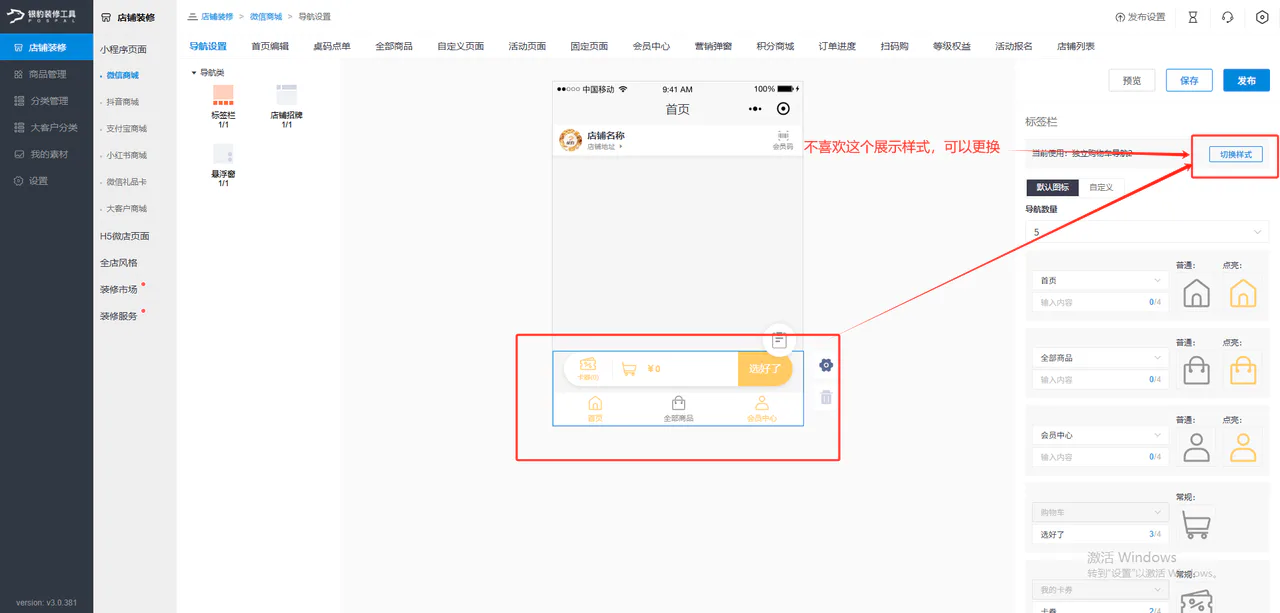Select 小红书商城 in the submenu
Image resolution: width=1280 pixels, height=613 pixels.
click(127, 156)
